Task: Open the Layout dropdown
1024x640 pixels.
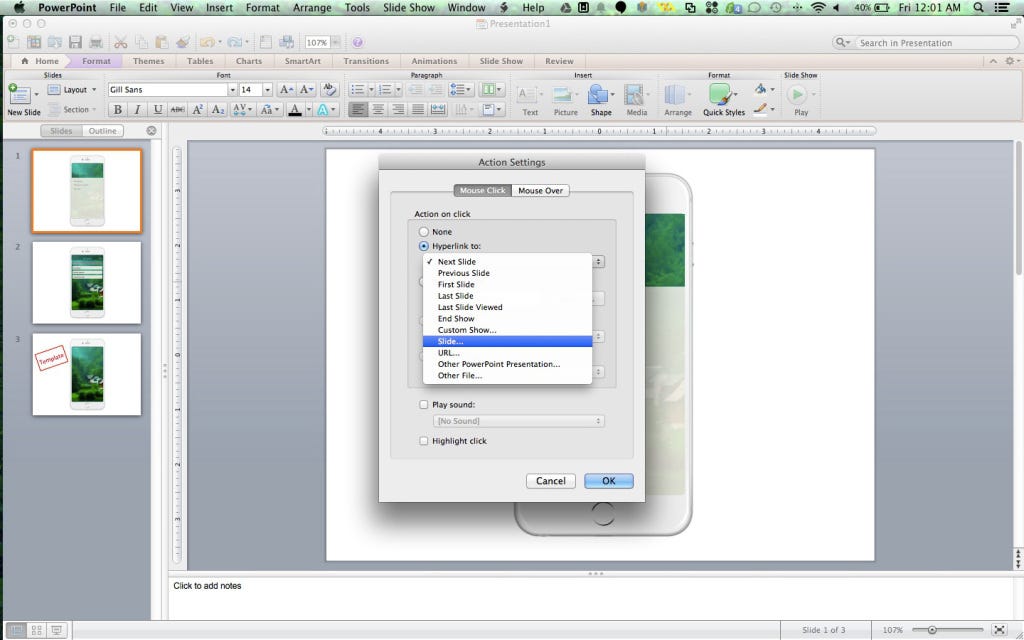Action: click(x=72, y=89)
